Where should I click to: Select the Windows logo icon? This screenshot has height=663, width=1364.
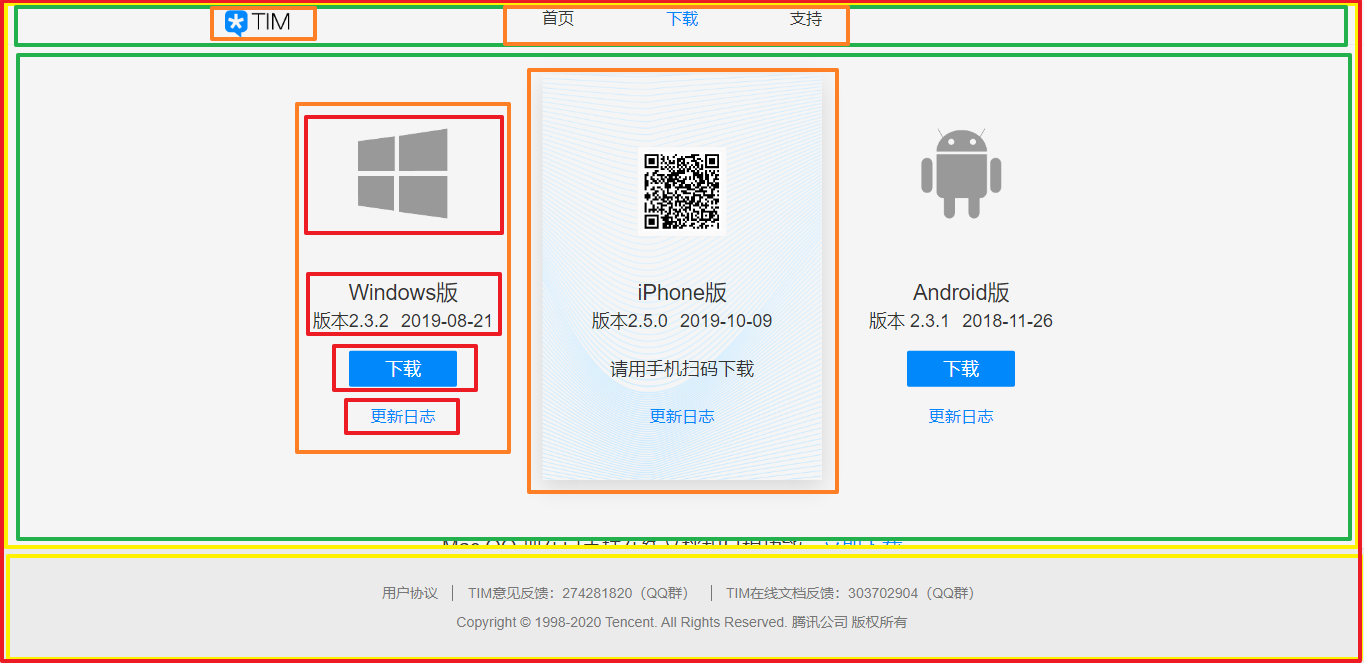[403, 174]
